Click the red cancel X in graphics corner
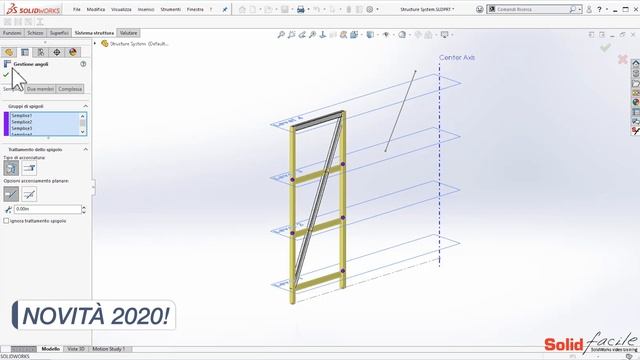640x360 pixels. coord(622,60)
